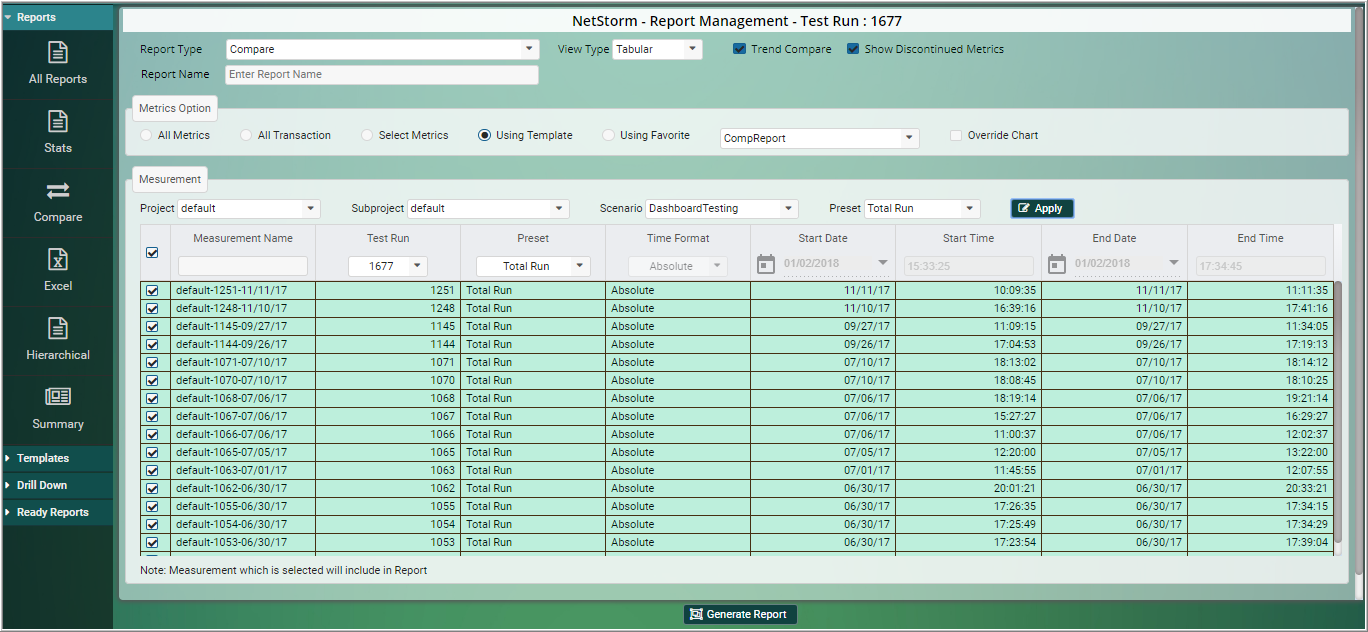Select row default-1065-07/05/17

[737, 452]
